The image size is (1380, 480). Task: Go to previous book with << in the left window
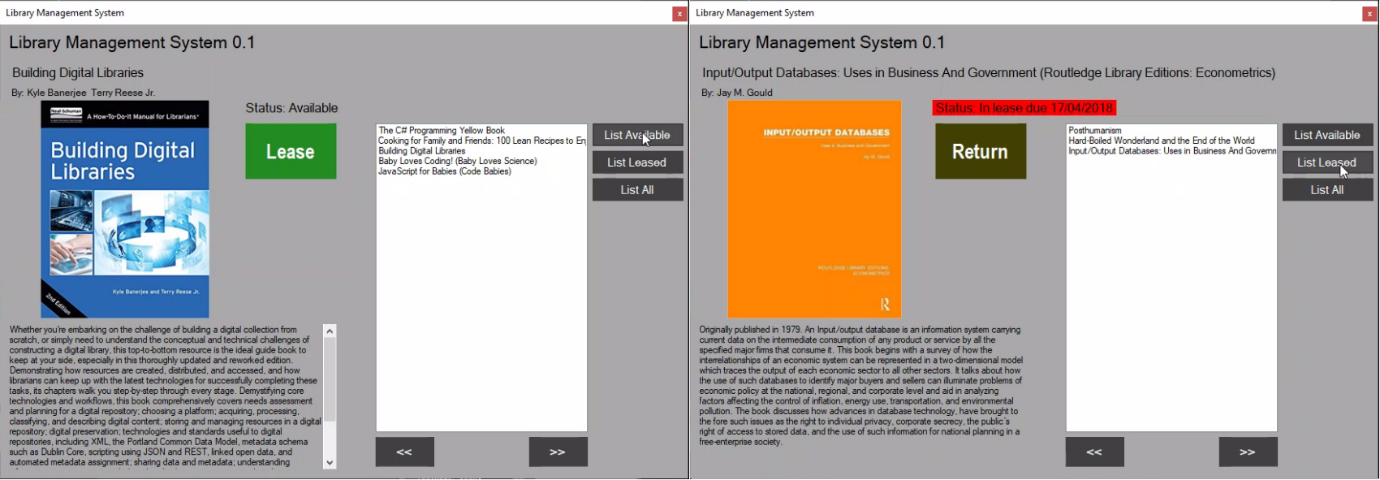click(405, 452)
